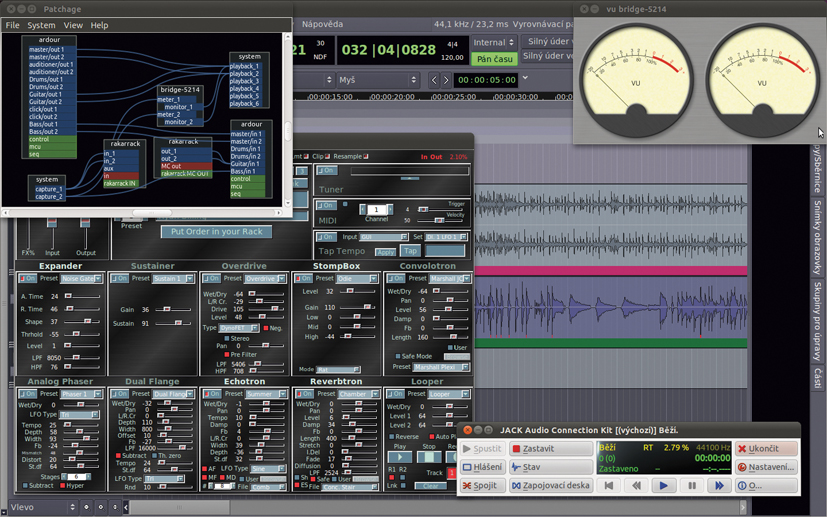Adjust Overdrive Drive slider

click(266, 309)
